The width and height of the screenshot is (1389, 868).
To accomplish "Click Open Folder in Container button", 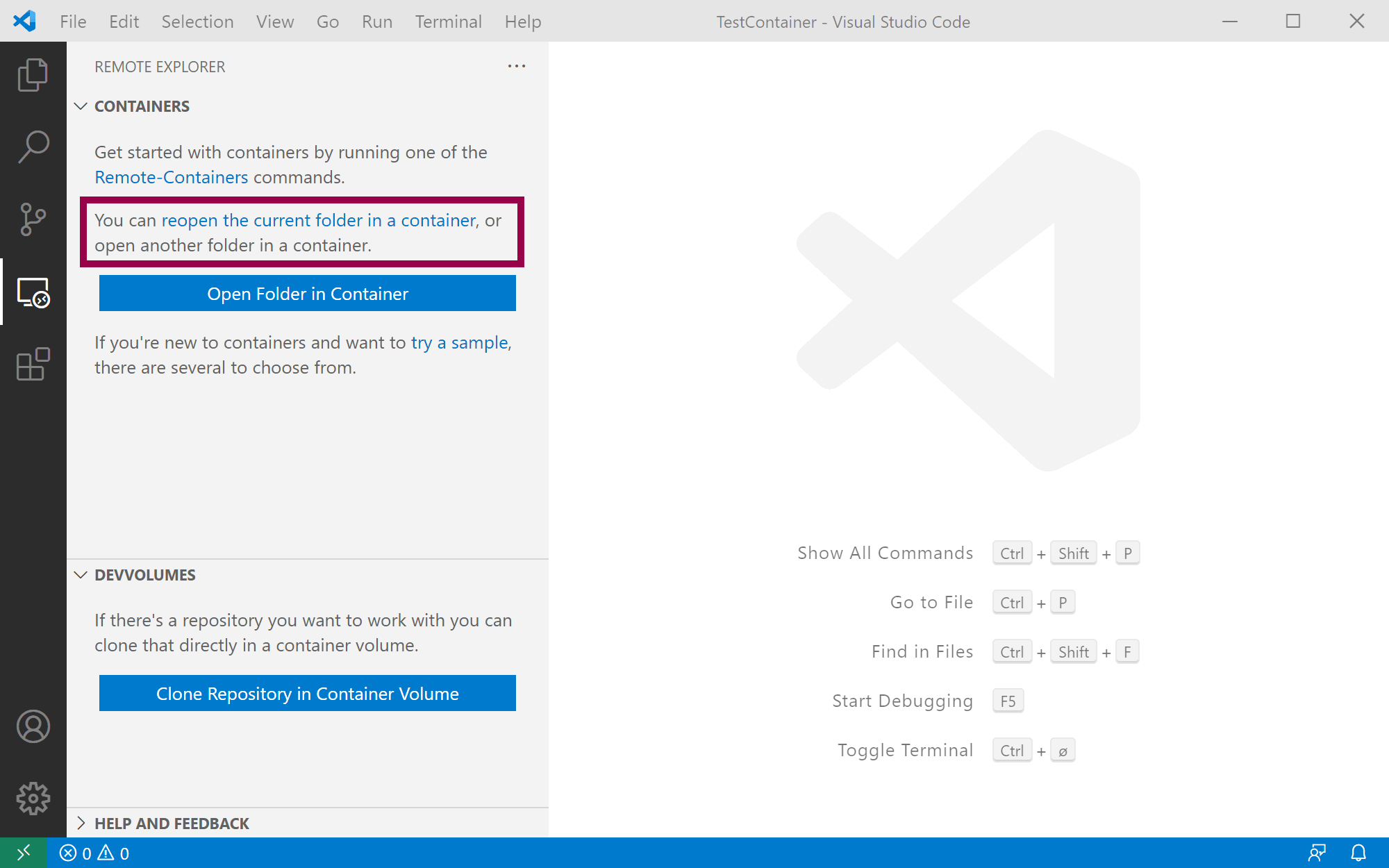I will pyautogui.click(x=307, y=294).
